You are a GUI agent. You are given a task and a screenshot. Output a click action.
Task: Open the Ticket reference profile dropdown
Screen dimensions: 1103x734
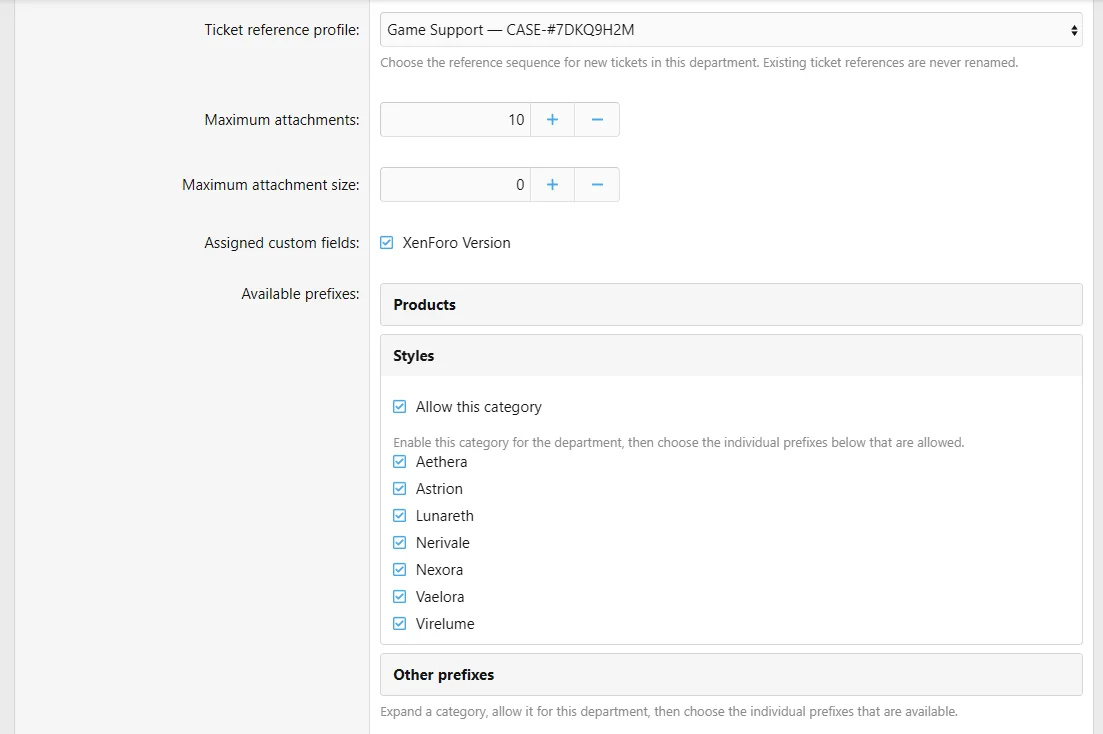pyautogui.click(x=731, y=30)
